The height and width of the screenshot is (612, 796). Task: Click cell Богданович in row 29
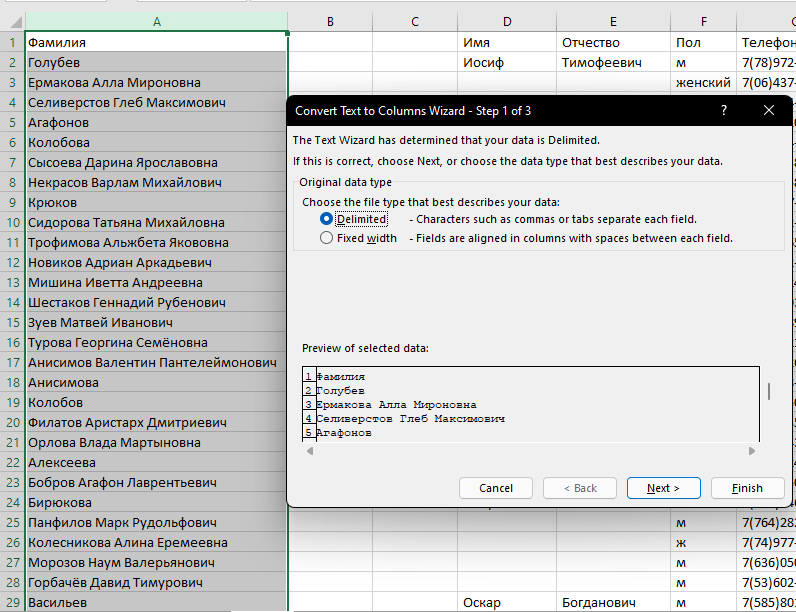(613, 602)
